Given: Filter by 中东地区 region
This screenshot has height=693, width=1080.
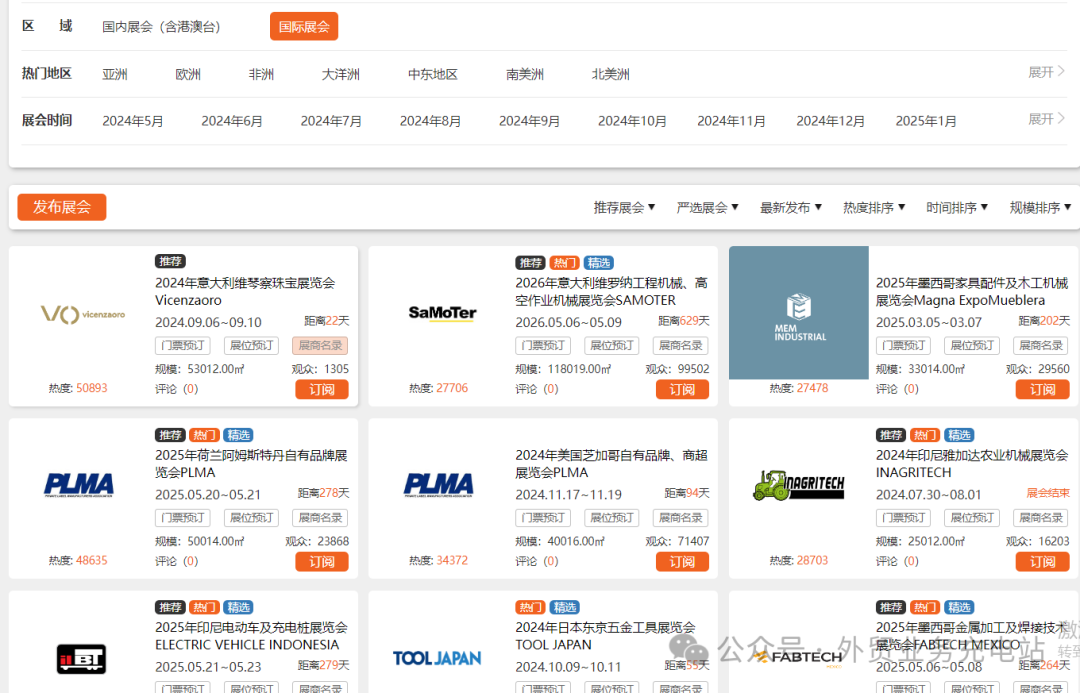Looking at the screenshot, I should (x=433, y=74).
